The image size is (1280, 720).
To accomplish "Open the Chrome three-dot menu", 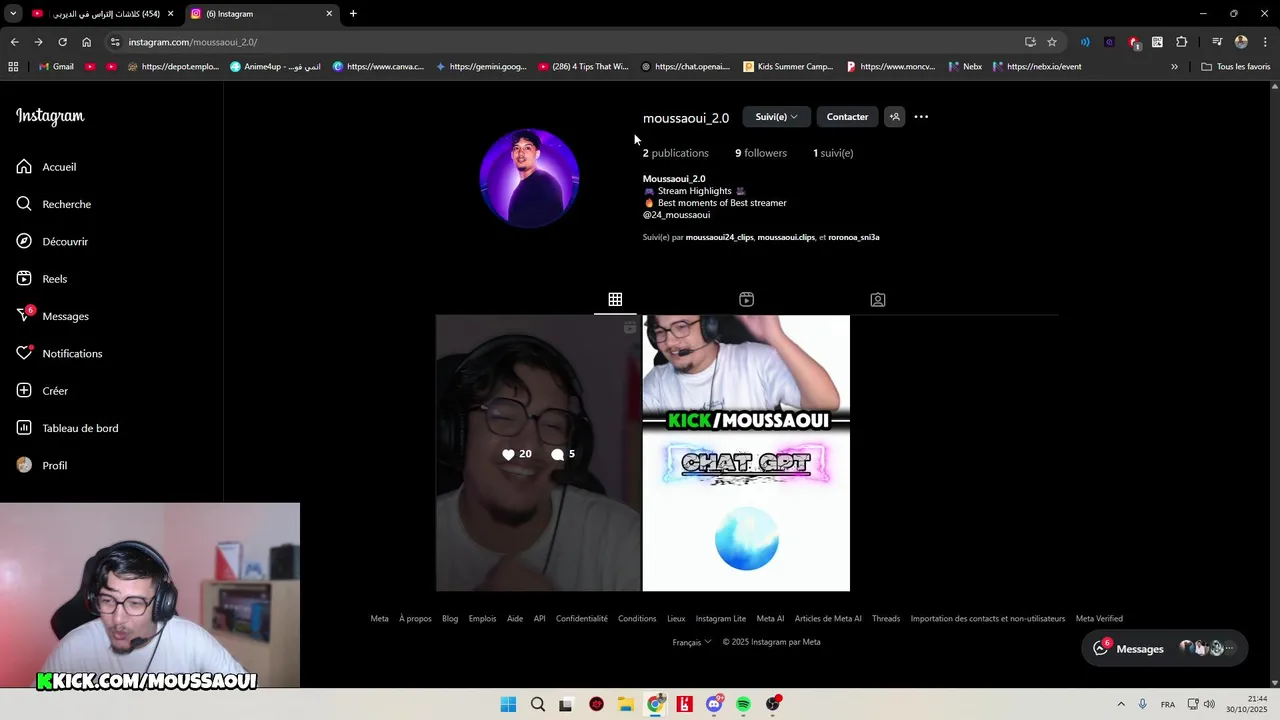I will point(1265,42).
